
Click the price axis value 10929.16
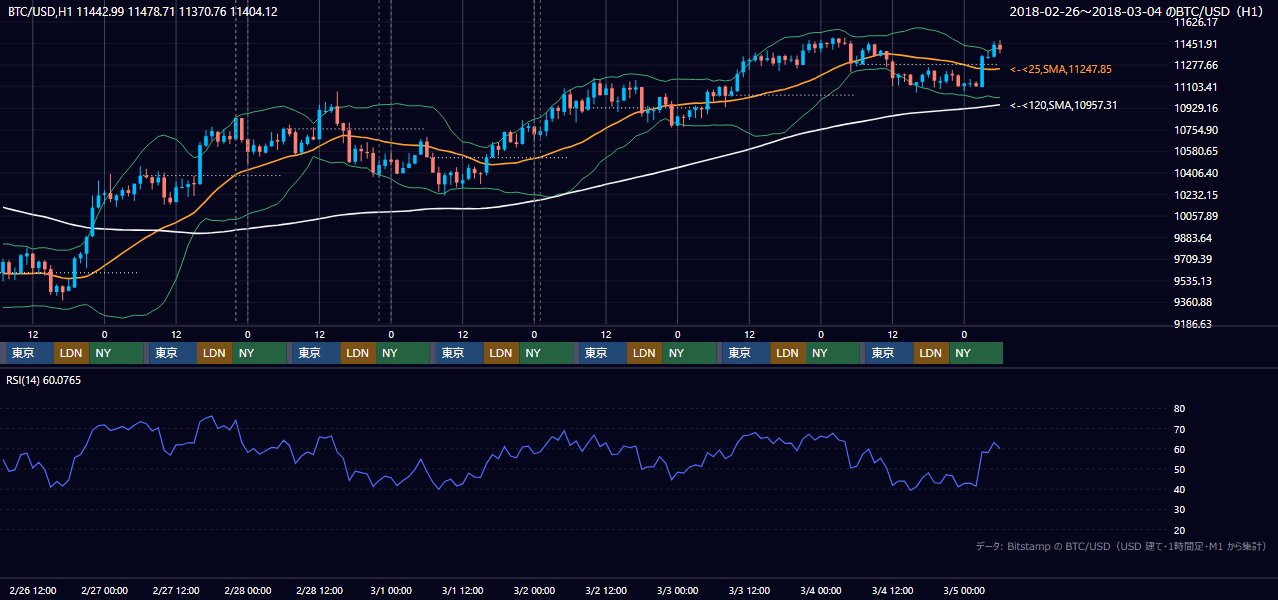tap(1196, 108)
